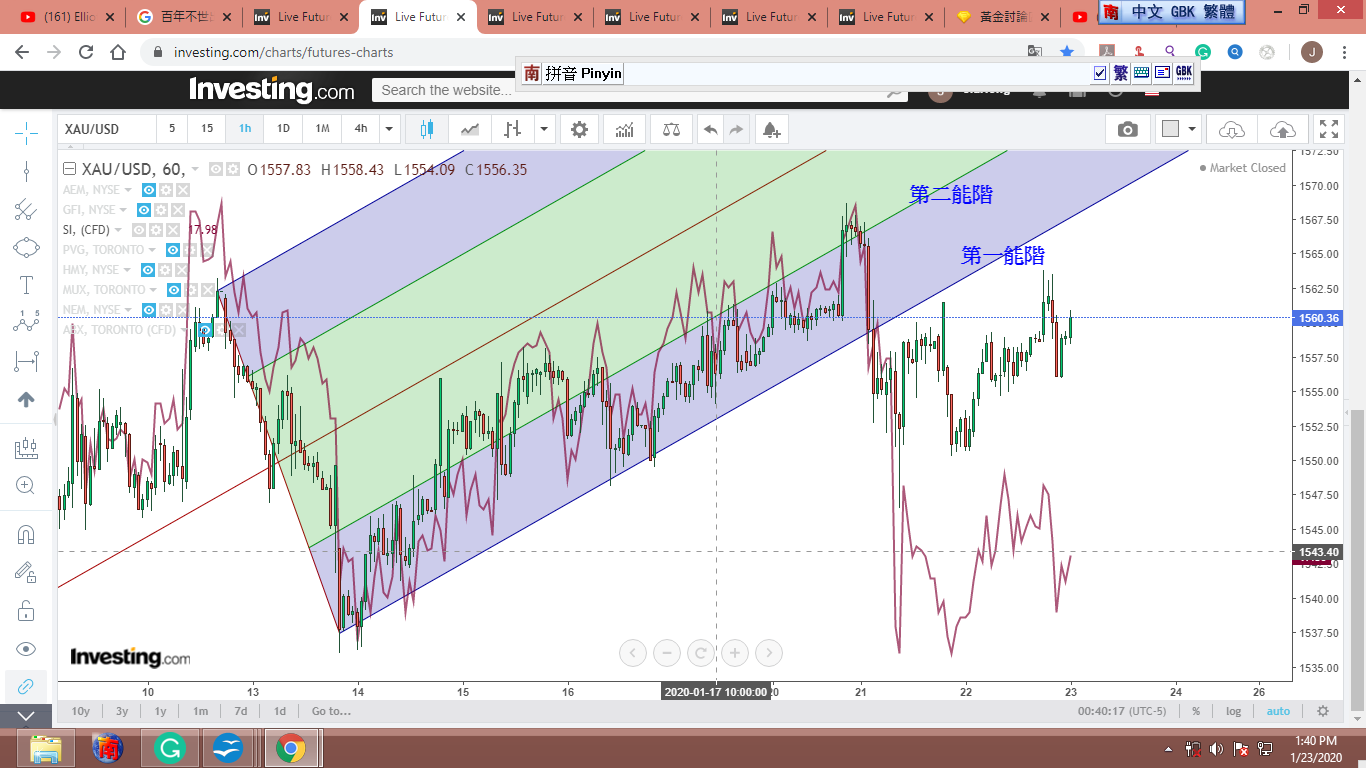Select the 1D timeframe button
Screen dimensions: 1366x768
tap(283, 129)
